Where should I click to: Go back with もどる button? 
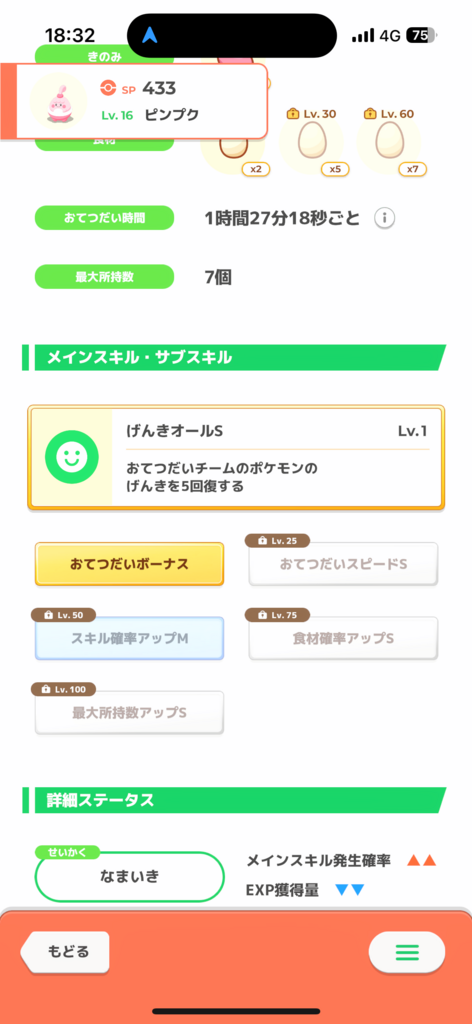coord(65,952)
